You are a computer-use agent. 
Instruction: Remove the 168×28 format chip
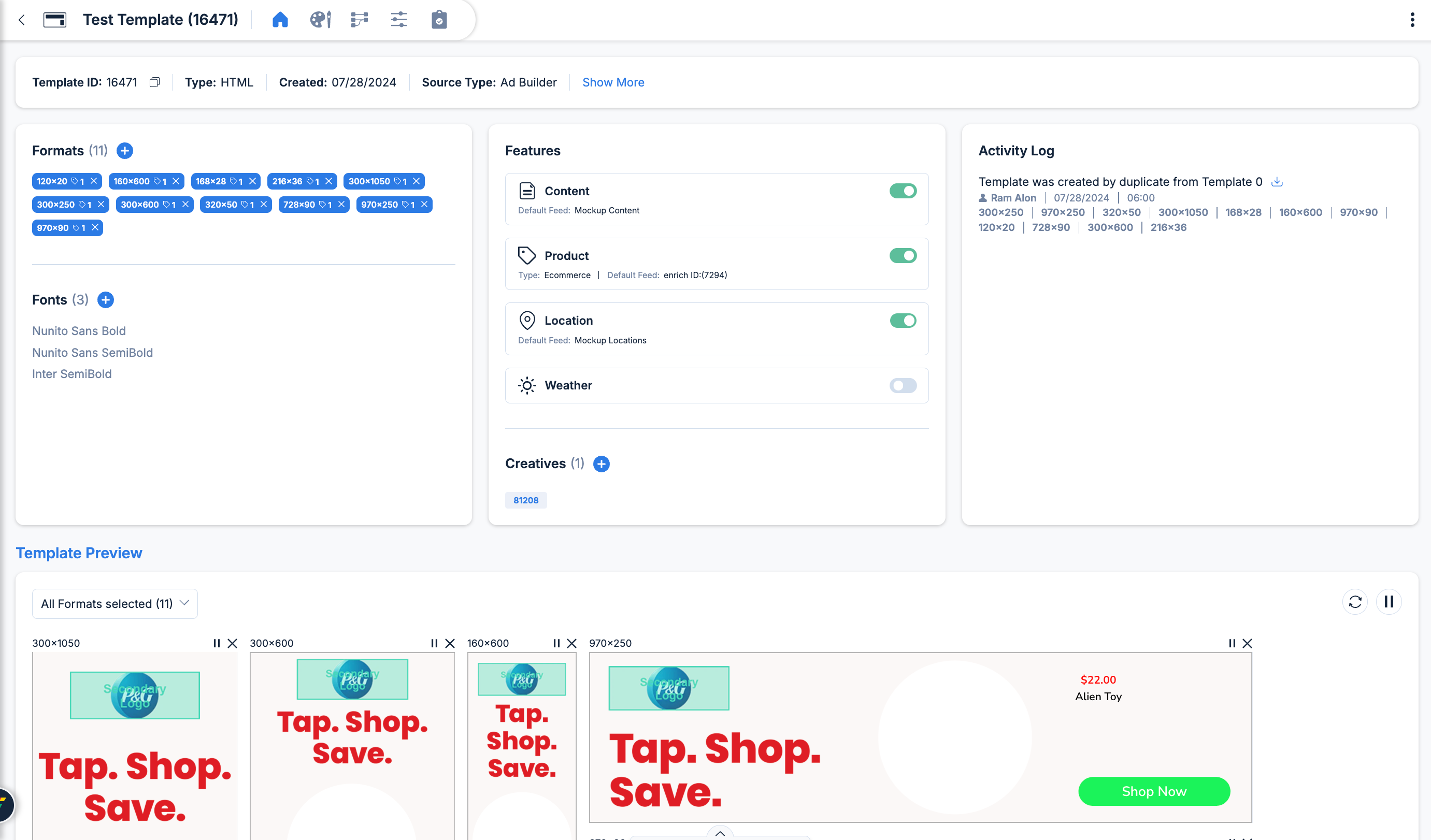point(253,181)
